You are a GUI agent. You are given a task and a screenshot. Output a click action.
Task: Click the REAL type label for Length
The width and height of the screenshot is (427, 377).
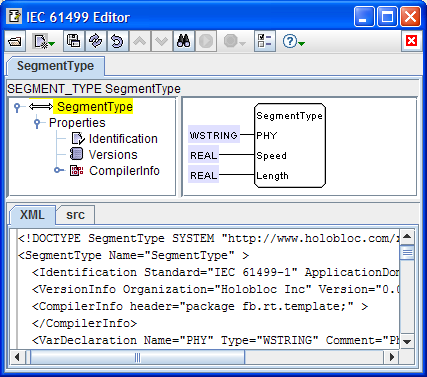pos(203,175)
